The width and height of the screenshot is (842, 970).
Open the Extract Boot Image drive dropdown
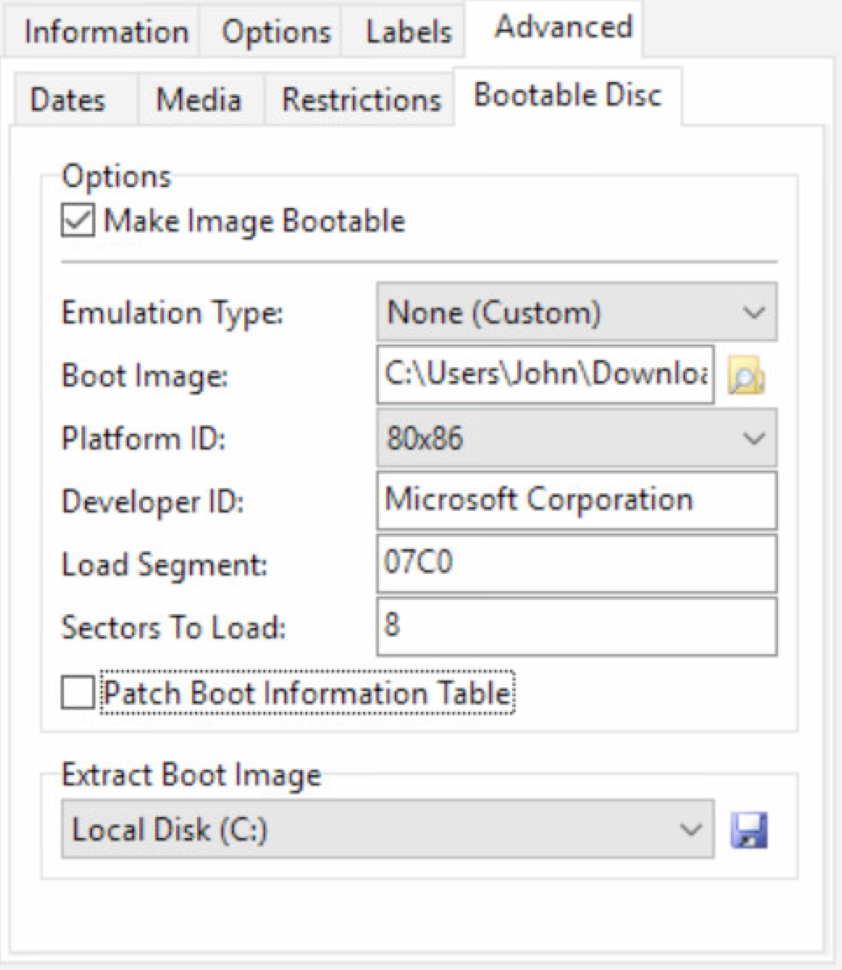[387, 830]
